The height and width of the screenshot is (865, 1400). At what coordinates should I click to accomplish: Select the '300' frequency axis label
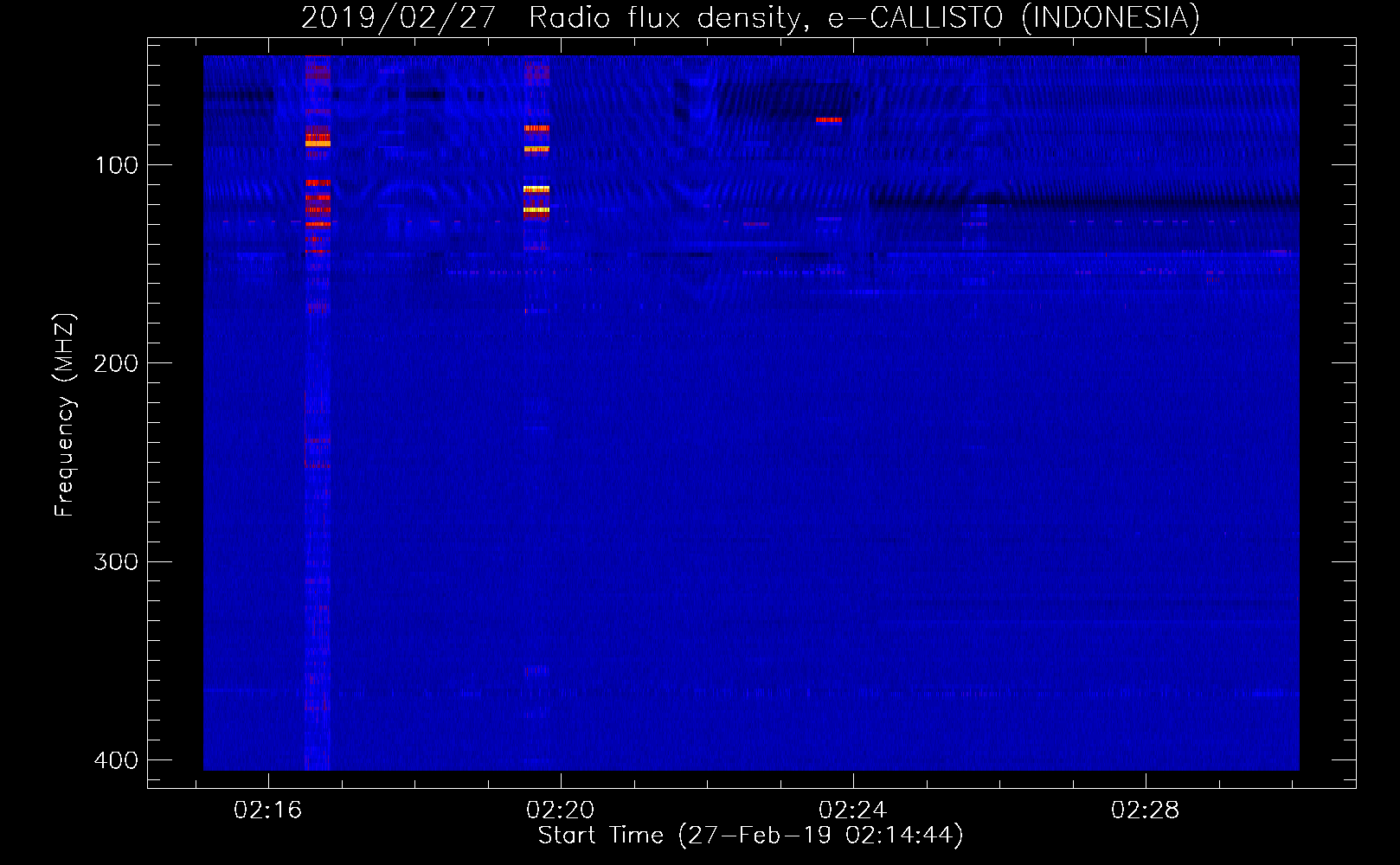116,562
